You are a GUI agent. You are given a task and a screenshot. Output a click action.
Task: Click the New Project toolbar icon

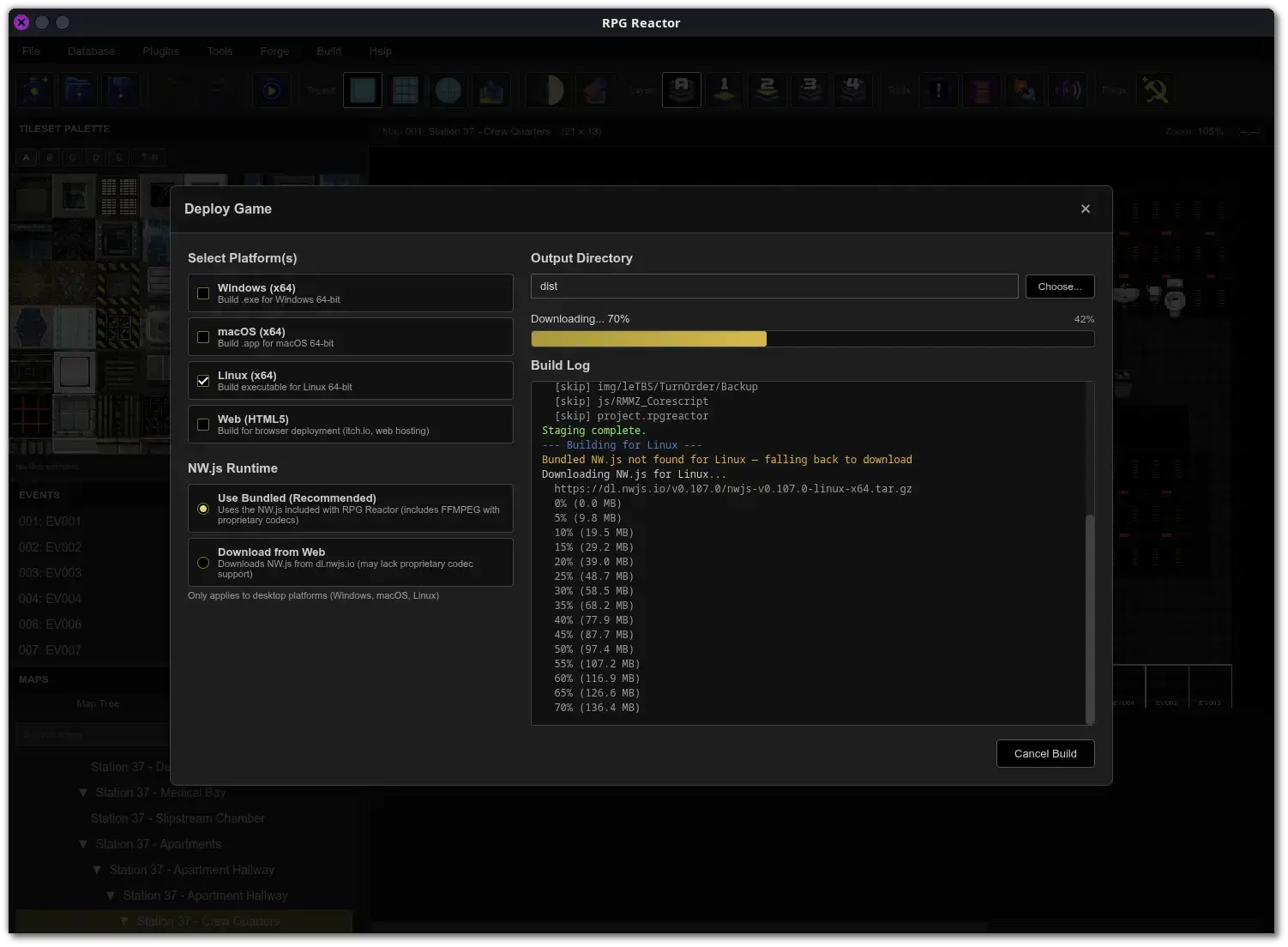[35, 90]
